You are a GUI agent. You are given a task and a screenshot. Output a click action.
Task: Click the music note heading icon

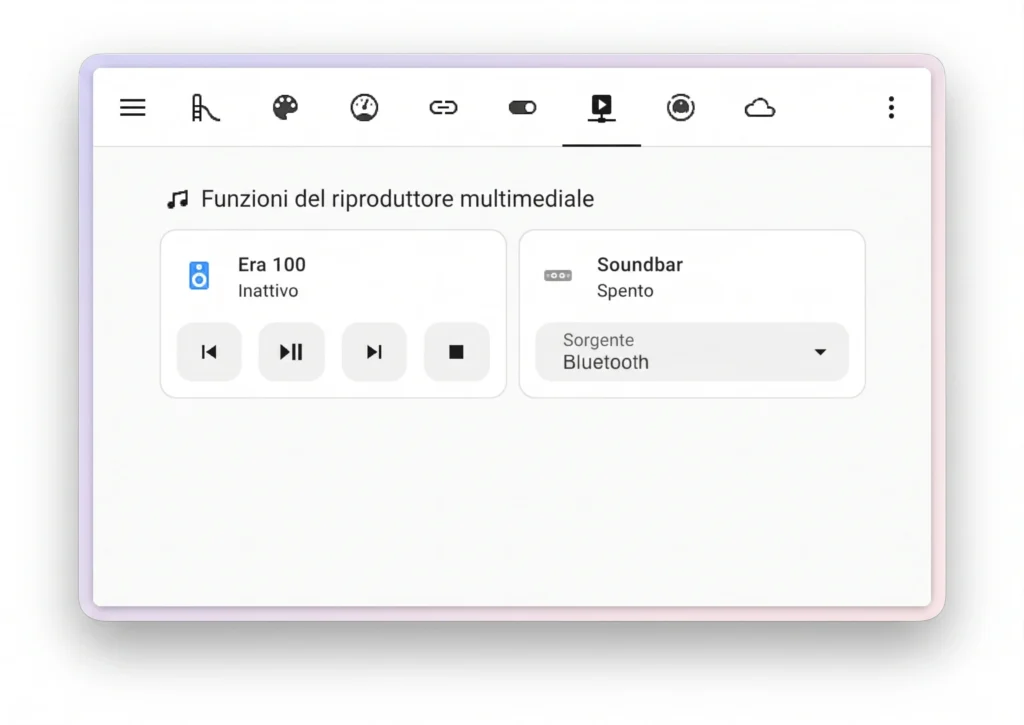click(178, 199)
